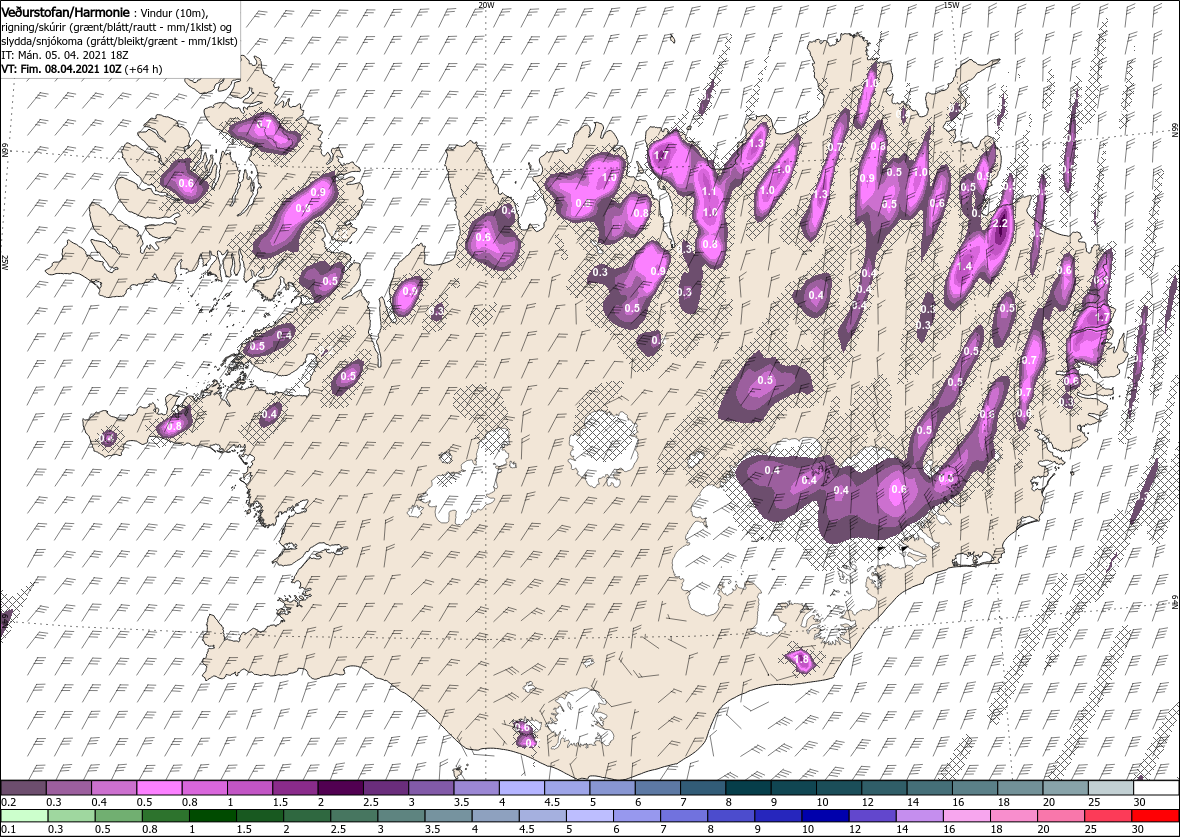This screenshot has height=837, width=1180.
Task: Select the deep blue swatch starting at 10, lower legend
Action: point(825,816)
